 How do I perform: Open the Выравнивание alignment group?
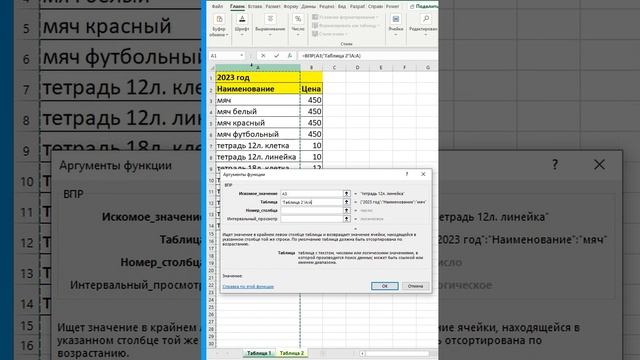pyautogui.click(x=270, y=26)
